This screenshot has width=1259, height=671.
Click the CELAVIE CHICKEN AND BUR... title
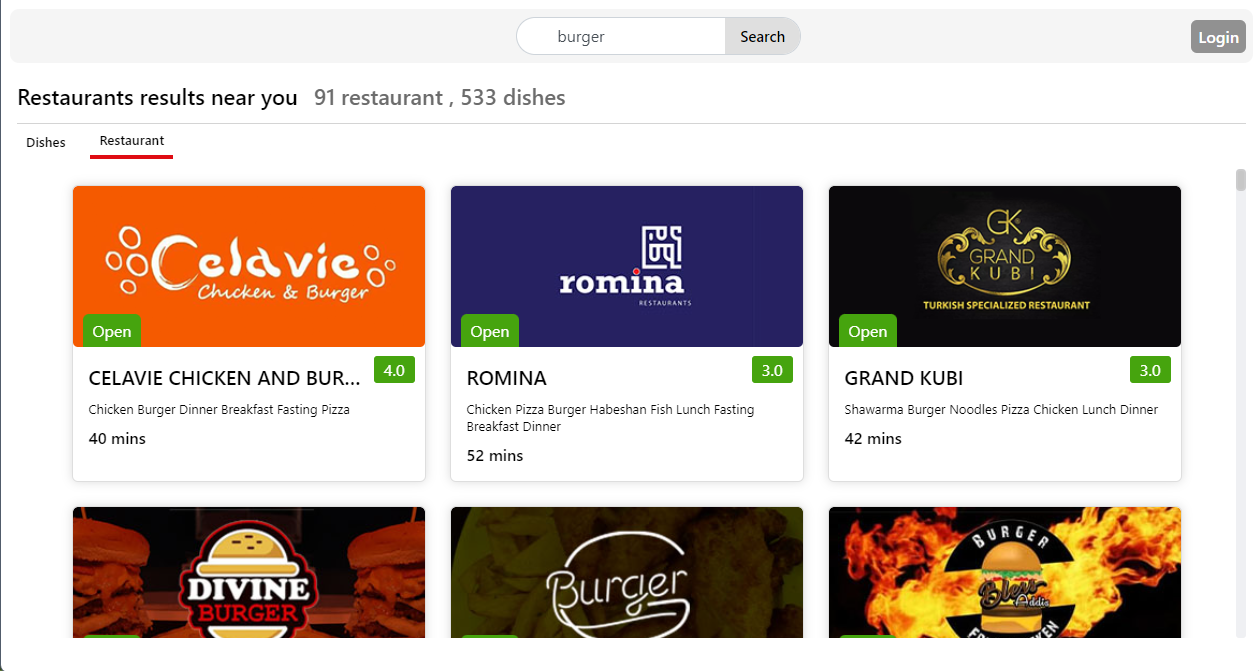click(225, 378)
